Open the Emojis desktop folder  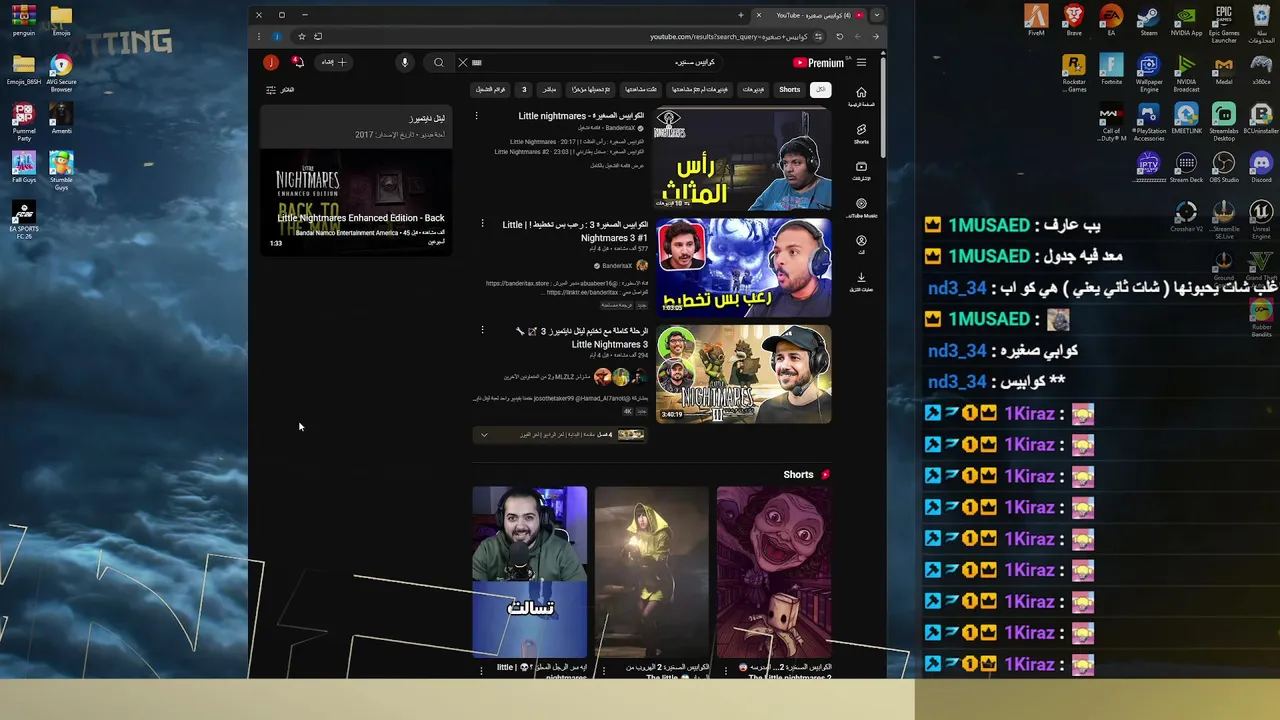coord(61,20)
